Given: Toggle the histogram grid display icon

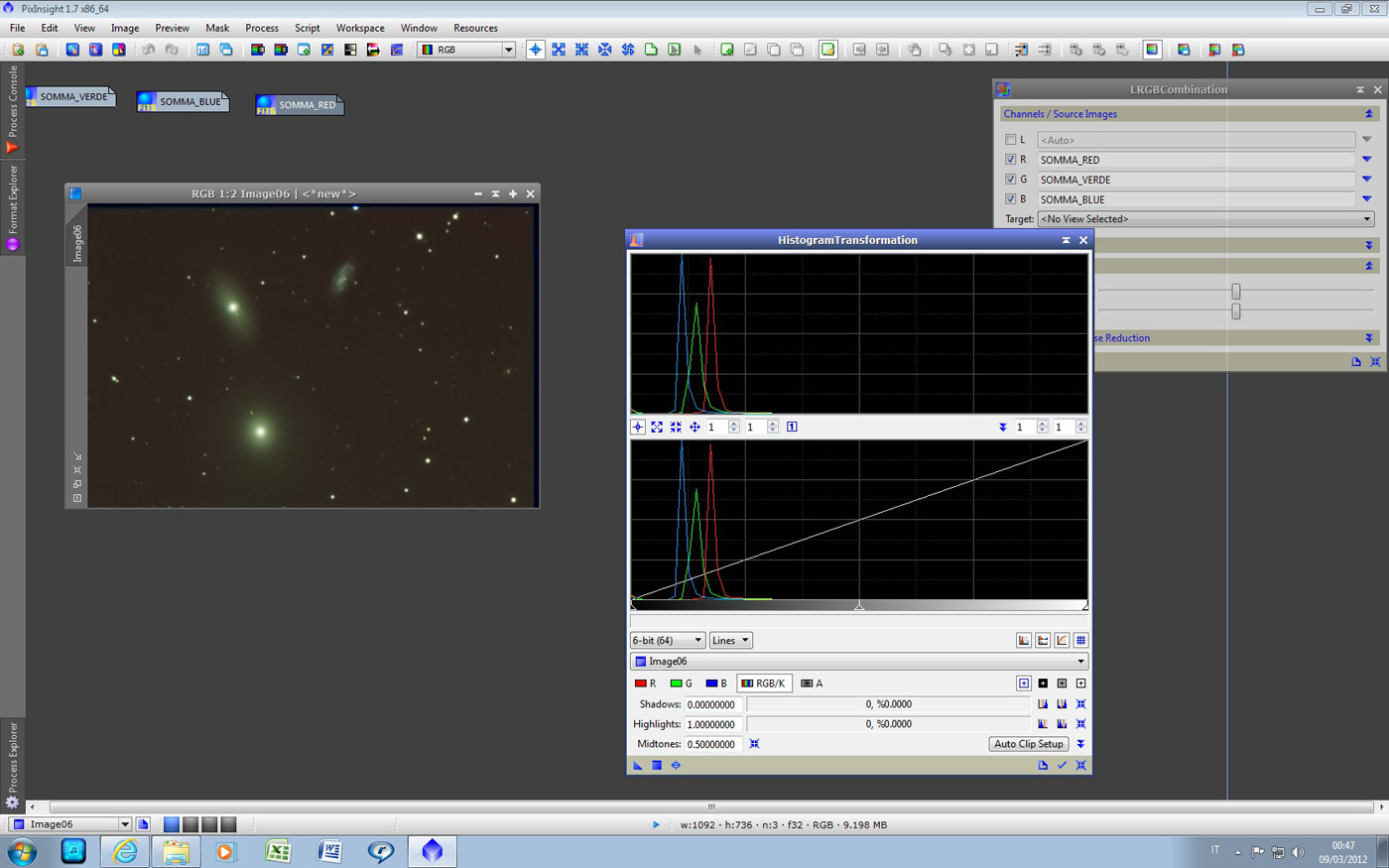Looking at the screenshot, I should pyautogui.click(x=1080, y=640).
